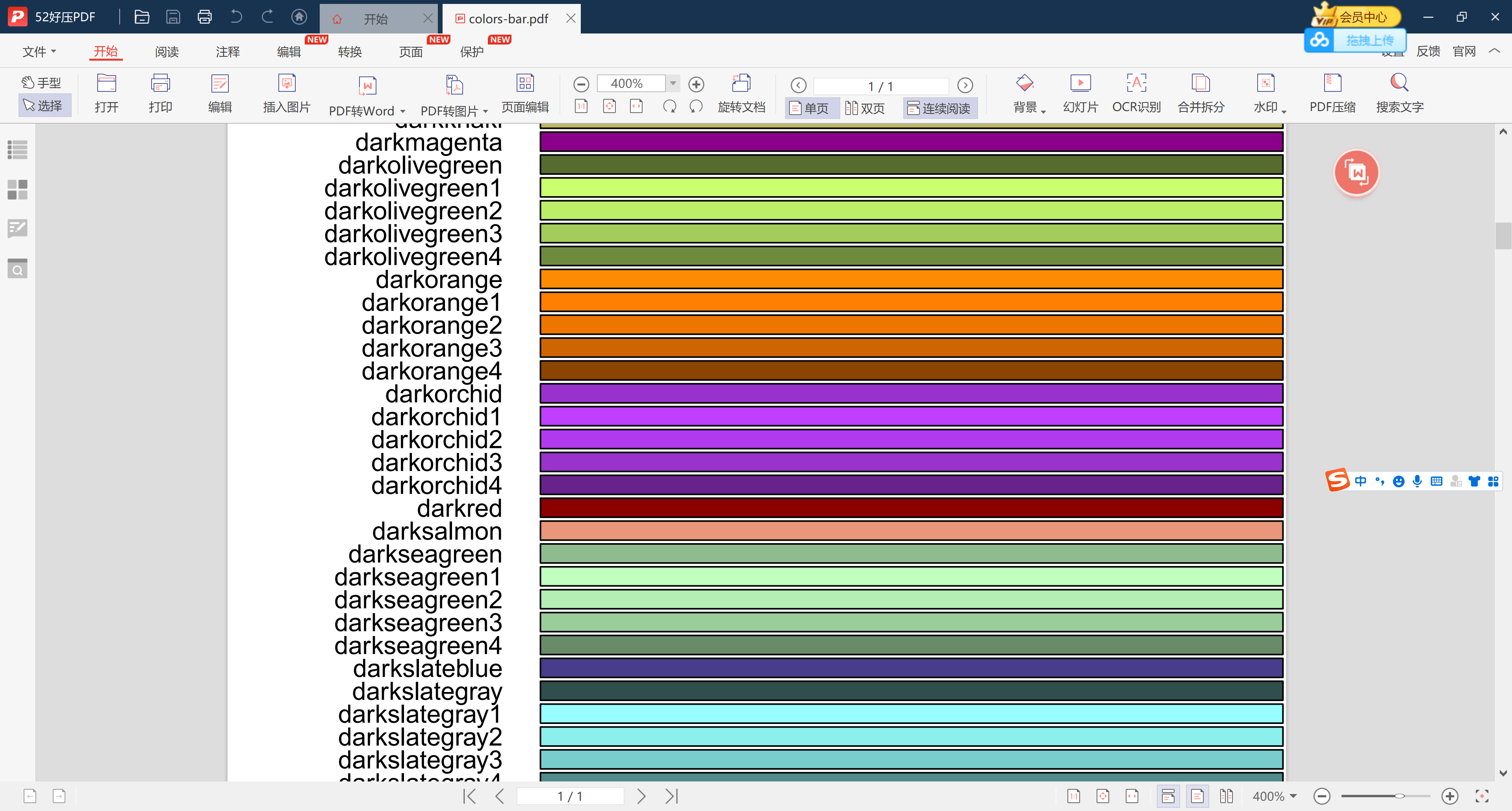The width and height of the screenshot is (1512, 811).
Task: Click the 旋转文档 rotate document icon
Action: [x=741, y=84]
